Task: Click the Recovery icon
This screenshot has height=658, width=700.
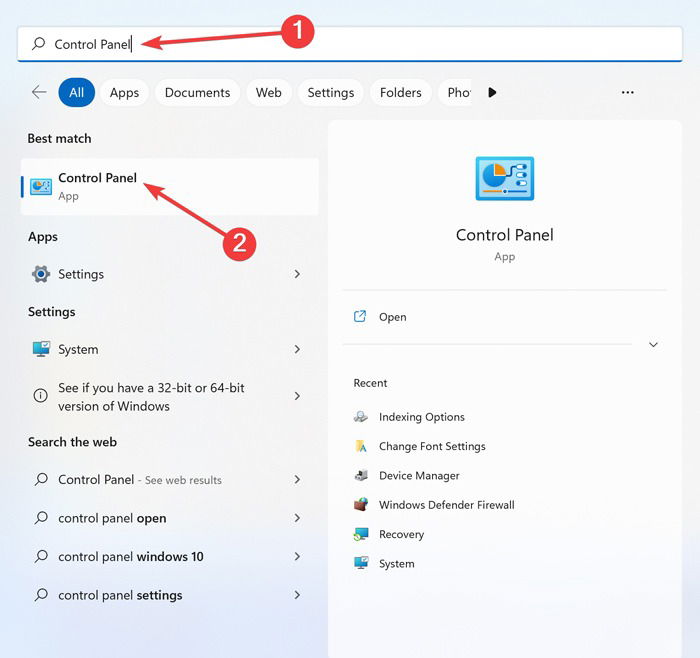Action: (361, 534)
